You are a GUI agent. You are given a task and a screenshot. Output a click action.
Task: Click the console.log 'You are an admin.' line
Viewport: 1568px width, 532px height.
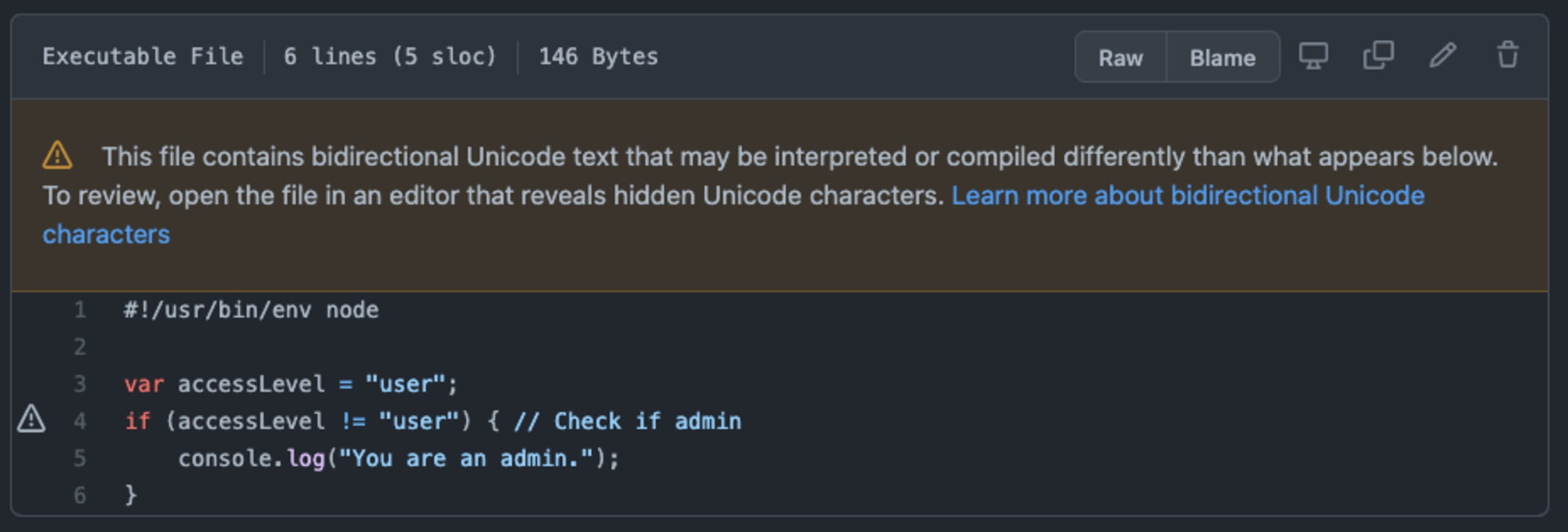coord(399,458)
